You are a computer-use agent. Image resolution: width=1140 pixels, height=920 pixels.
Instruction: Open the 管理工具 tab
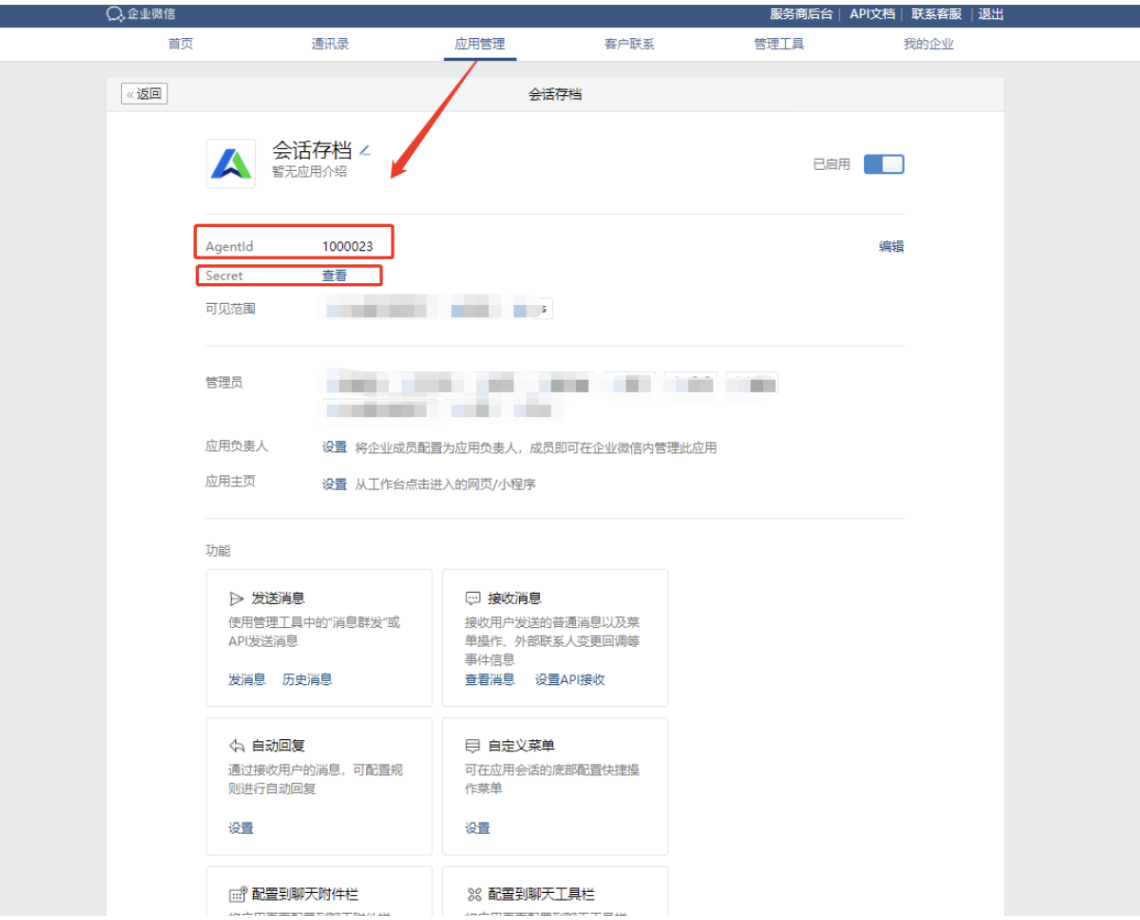point(779,44)
